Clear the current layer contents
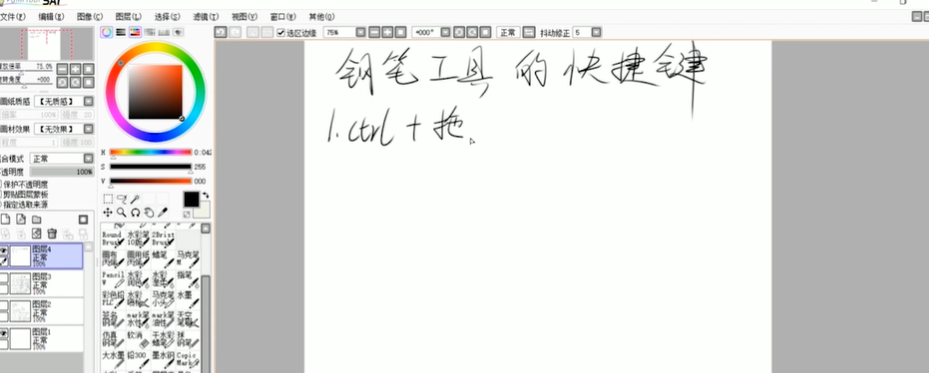Image resolution: width=929 pixels, height=373 pixels. click(x=37, y=234)
